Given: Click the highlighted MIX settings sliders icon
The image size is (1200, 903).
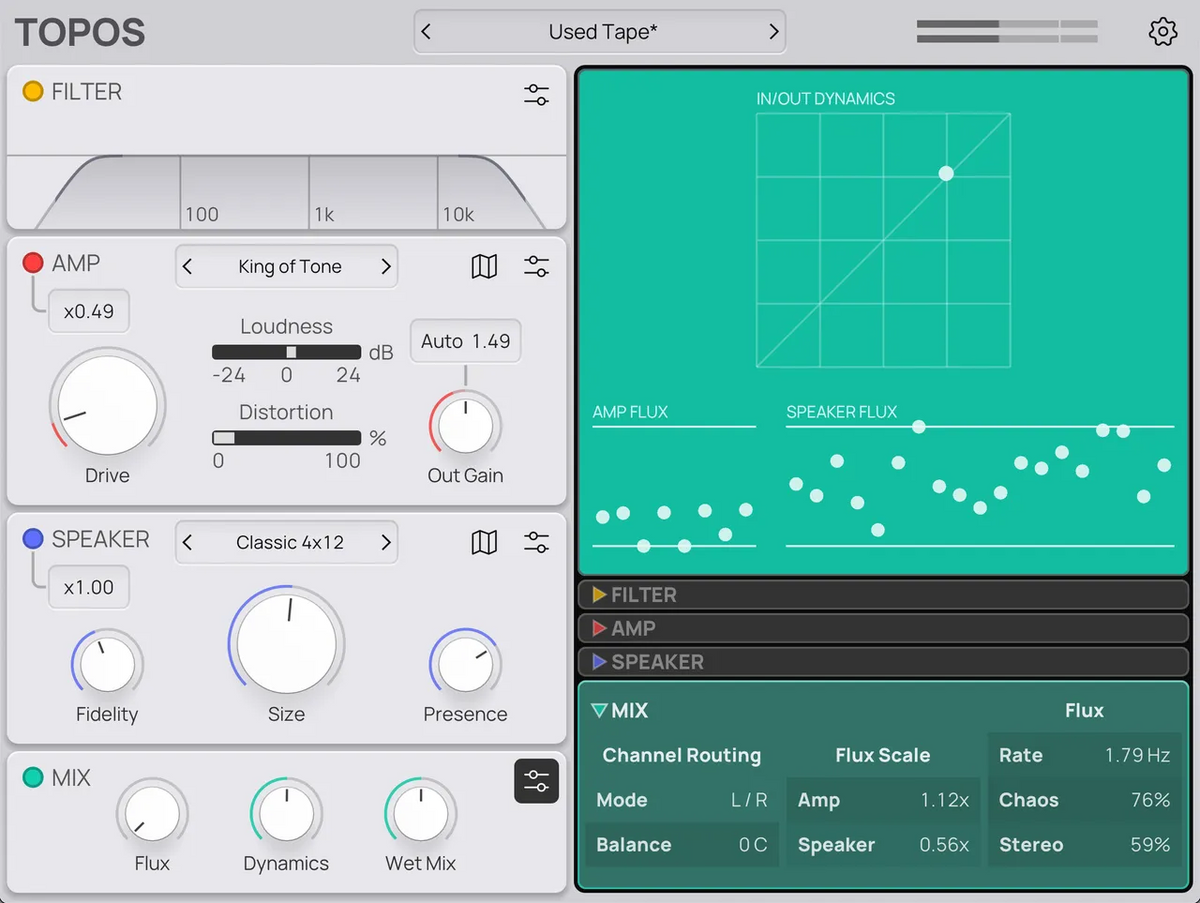Looking at the screenshot, I should coord(536,781).
